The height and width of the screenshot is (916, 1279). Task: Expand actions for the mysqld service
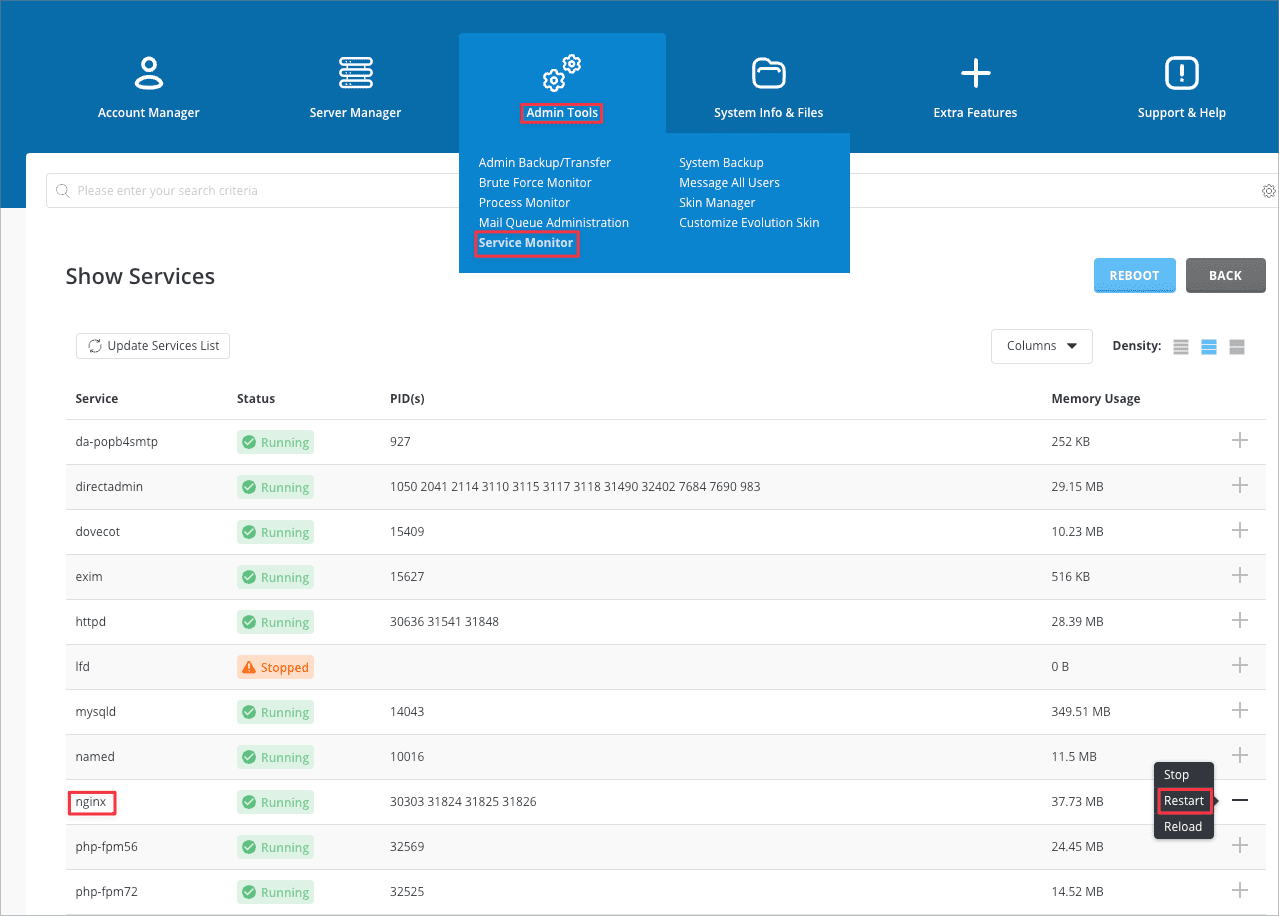[1240, 710]
